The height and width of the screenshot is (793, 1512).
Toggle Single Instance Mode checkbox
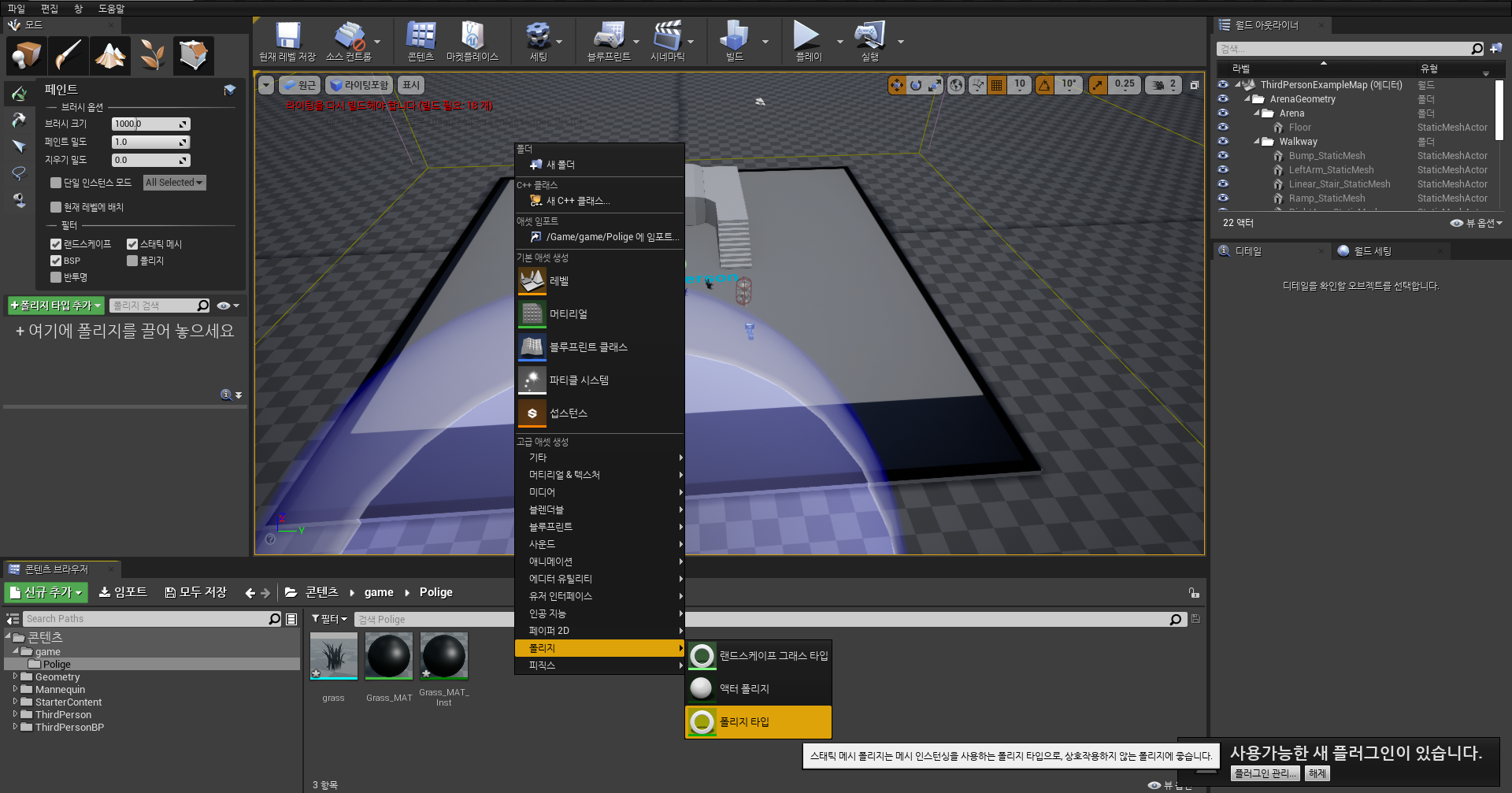click(56, 183)
